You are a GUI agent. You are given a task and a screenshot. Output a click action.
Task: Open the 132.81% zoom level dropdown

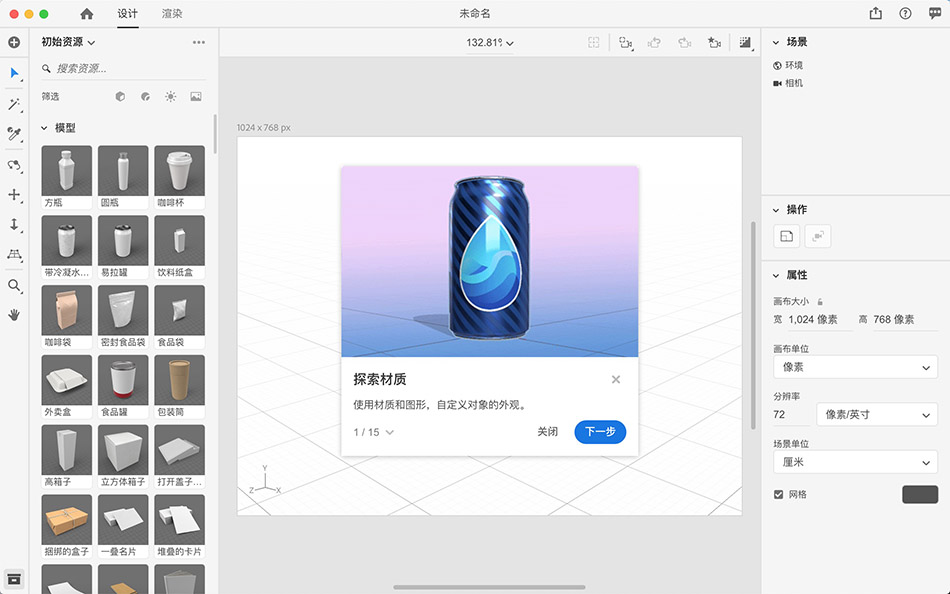tap(490, 43)
